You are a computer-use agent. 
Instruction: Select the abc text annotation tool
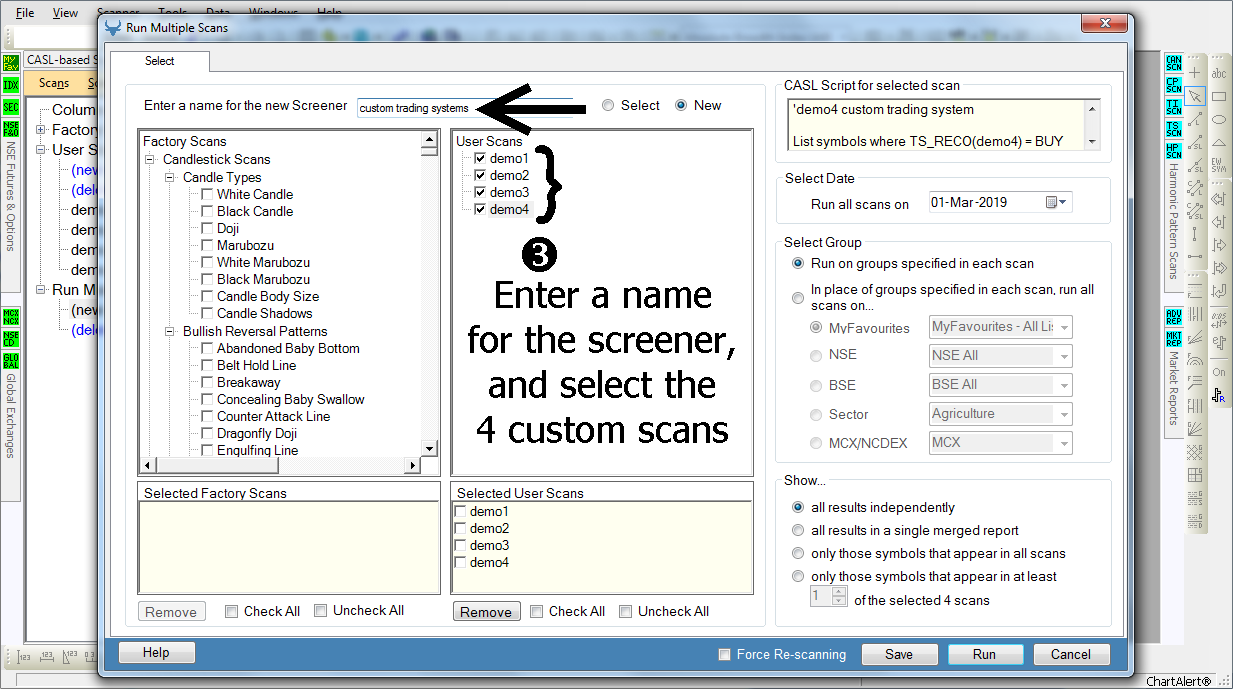(x=1219, y=73)
